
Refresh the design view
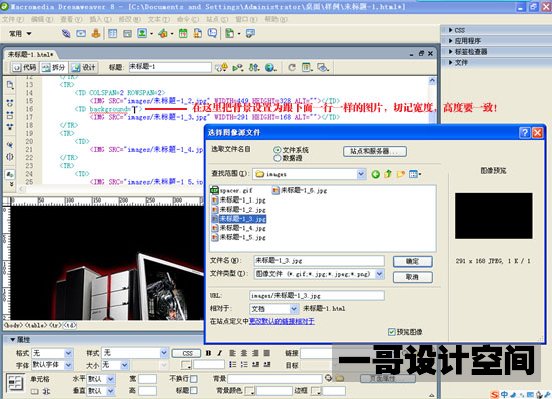click(292, 67)
